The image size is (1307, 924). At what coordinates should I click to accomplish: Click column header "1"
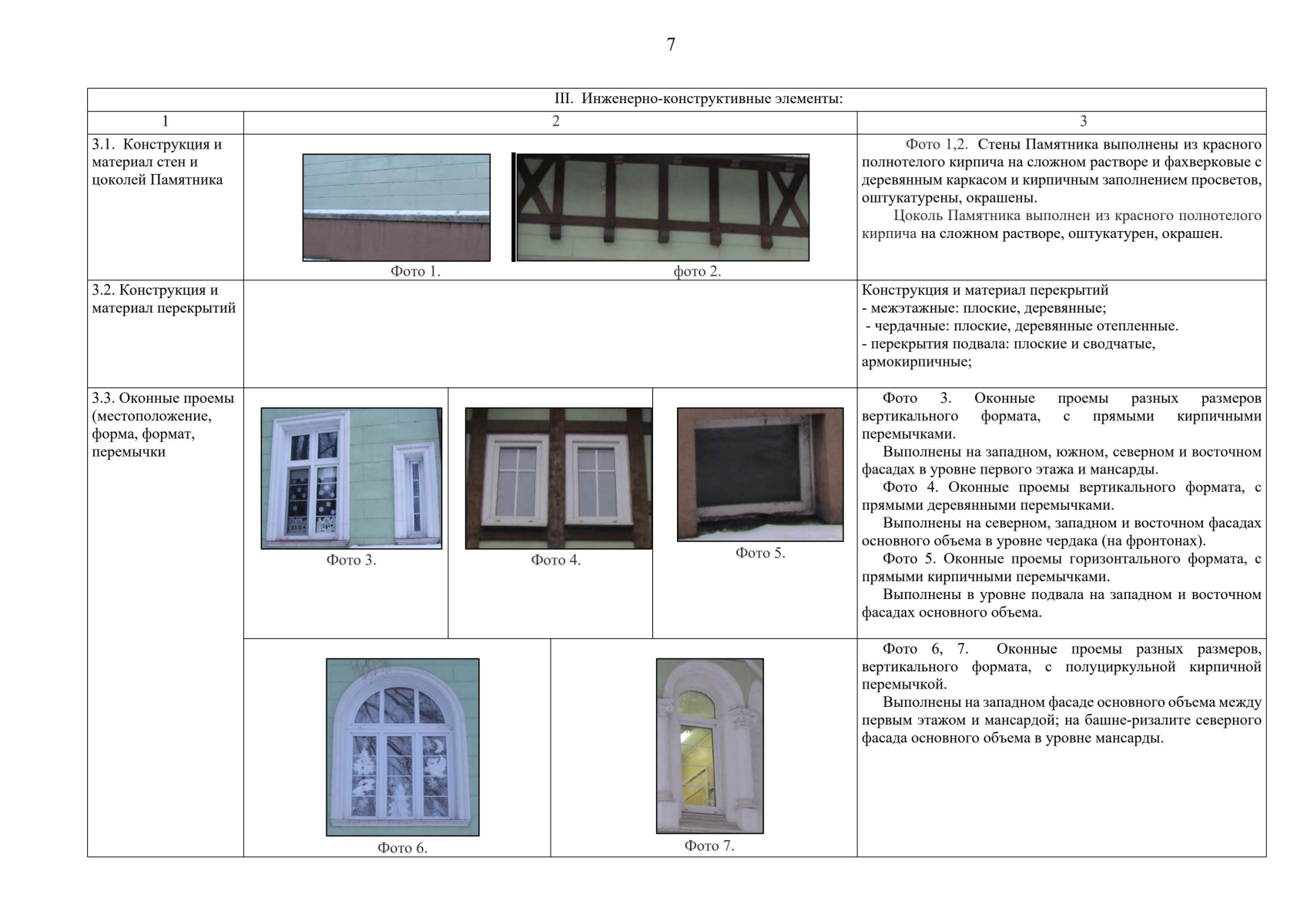point(165,121)
